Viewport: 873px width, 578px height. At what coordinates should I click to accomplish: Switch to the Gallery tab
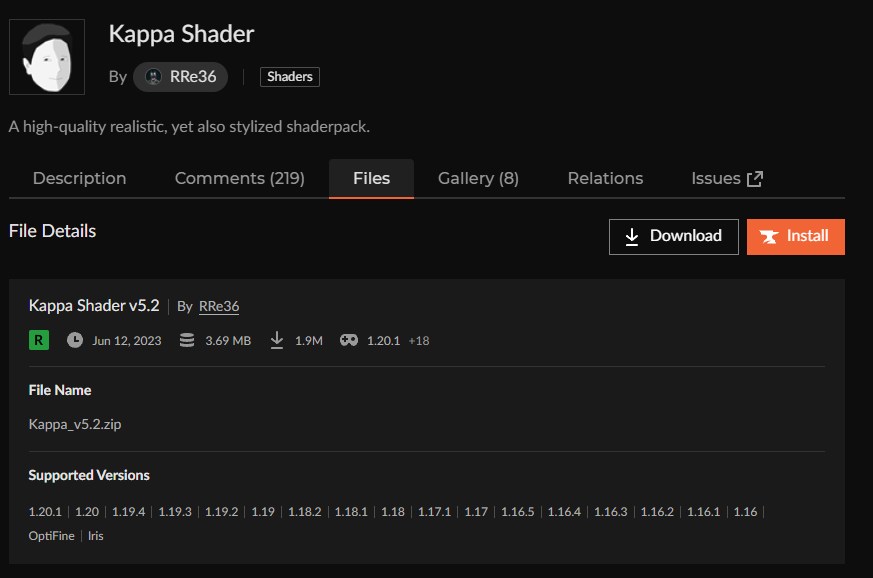pyautogui.click(x=477, y=177)
